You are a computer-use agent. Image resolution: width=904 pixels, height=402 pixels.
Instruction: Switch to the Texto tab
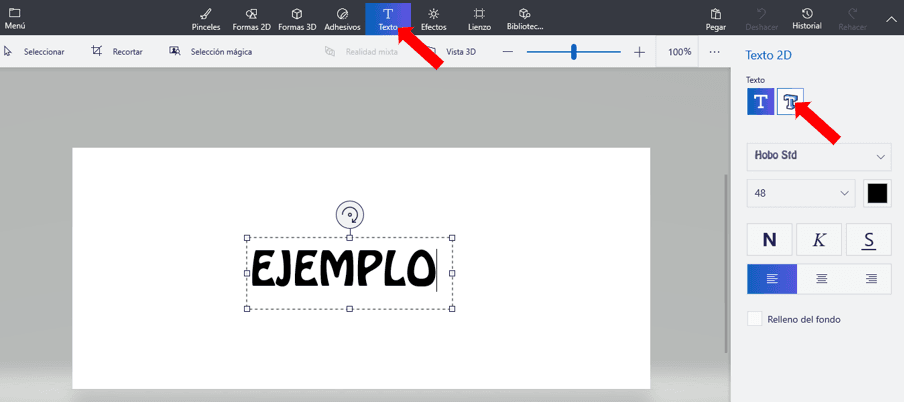tap(388, 18)
